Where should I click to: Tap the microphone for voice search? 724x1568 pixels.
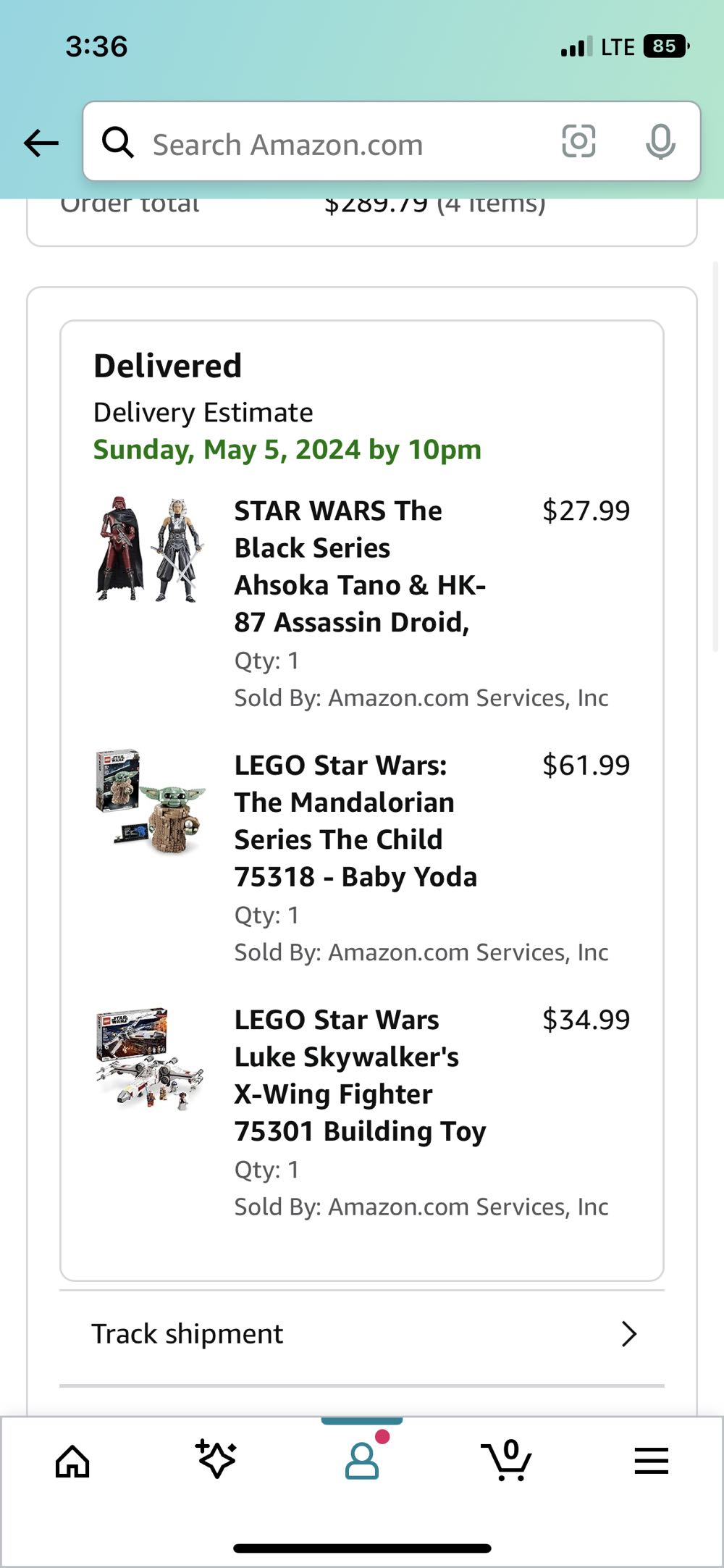pyautogui.click(x=660, y=142)
